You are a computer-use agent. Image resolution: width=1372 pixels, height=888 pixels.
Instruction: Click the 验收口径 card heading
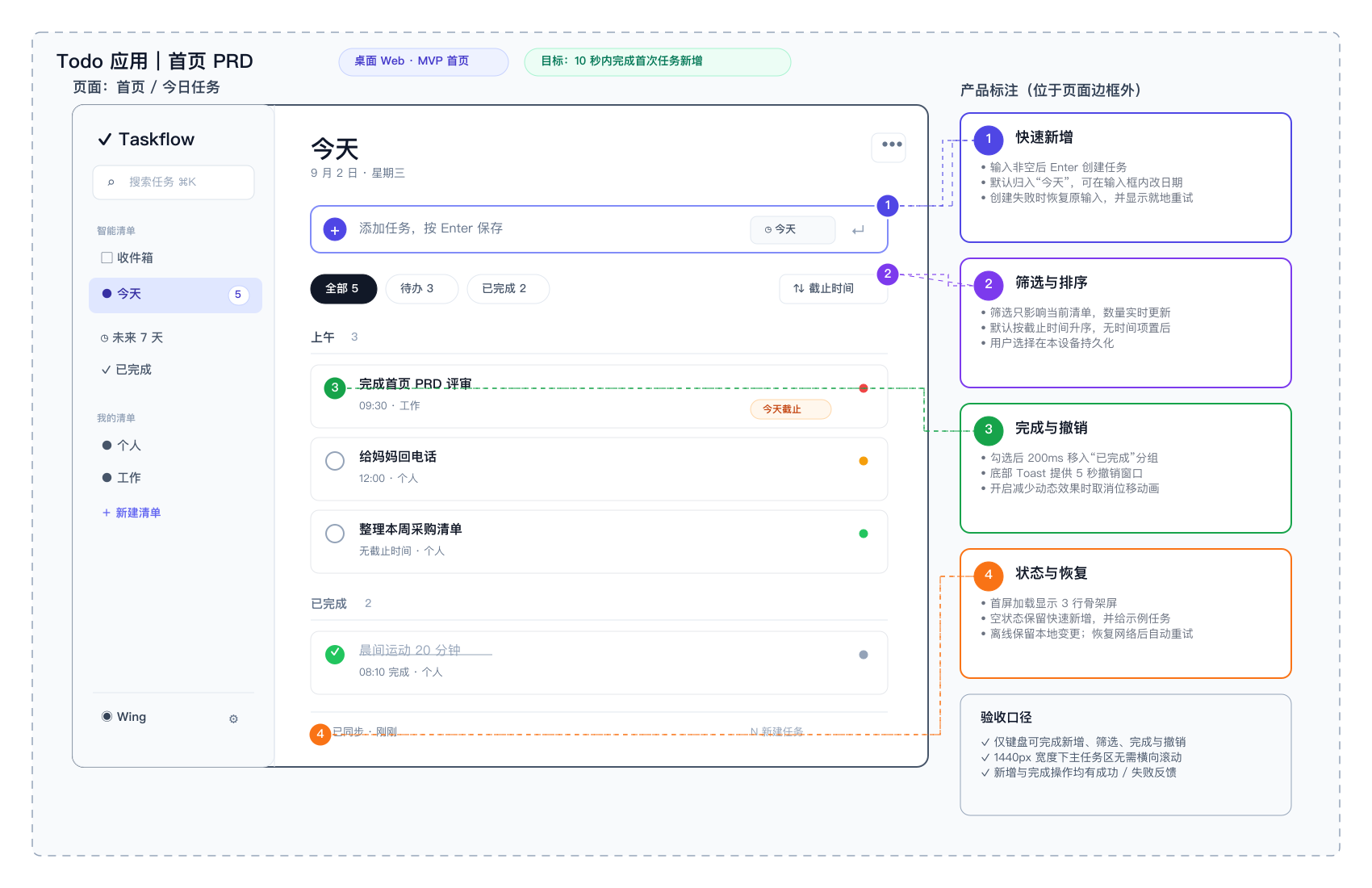pyautogui.click(x=1006, y=717)
